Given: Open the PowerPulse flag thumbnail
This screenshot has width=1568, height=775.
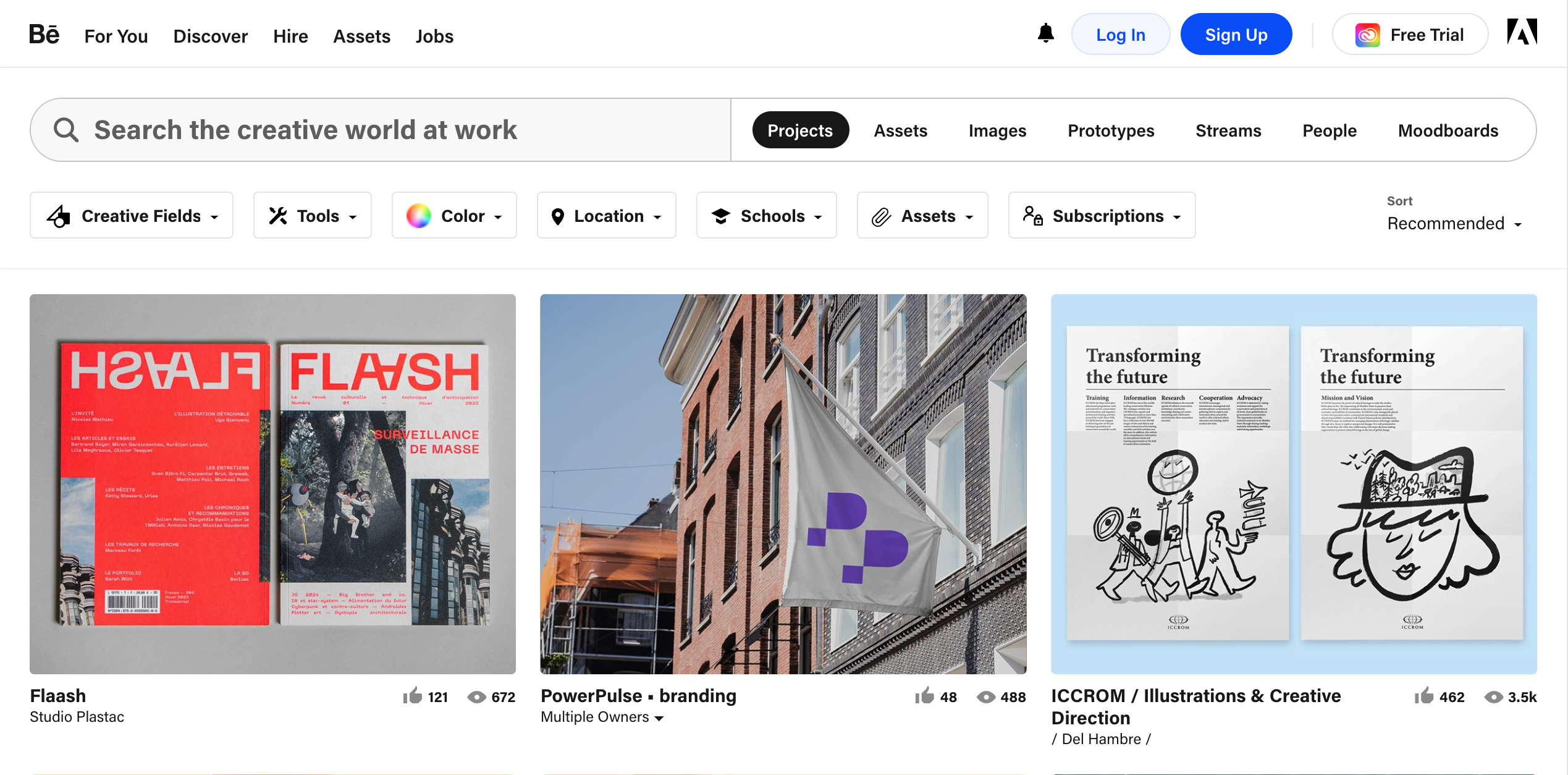Looking at the screenshot, I should tap(783, 484).
